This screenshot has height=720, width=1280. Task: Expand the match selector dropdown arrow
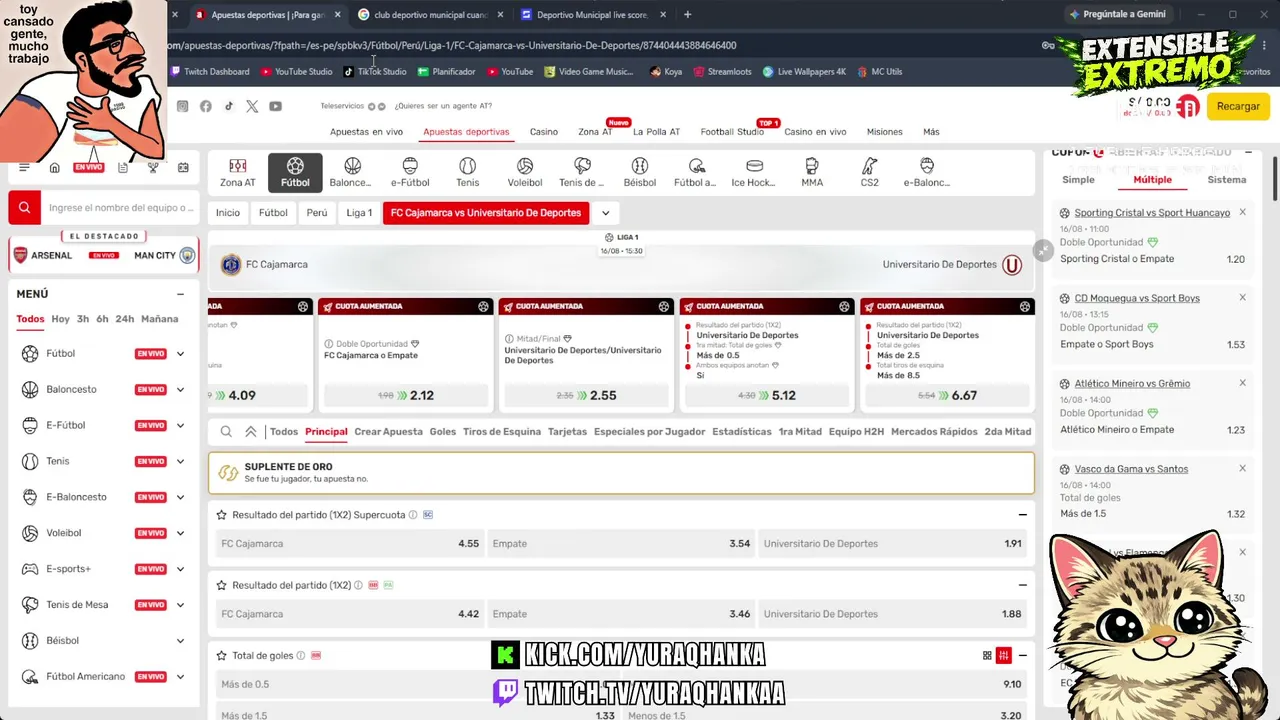605,213
